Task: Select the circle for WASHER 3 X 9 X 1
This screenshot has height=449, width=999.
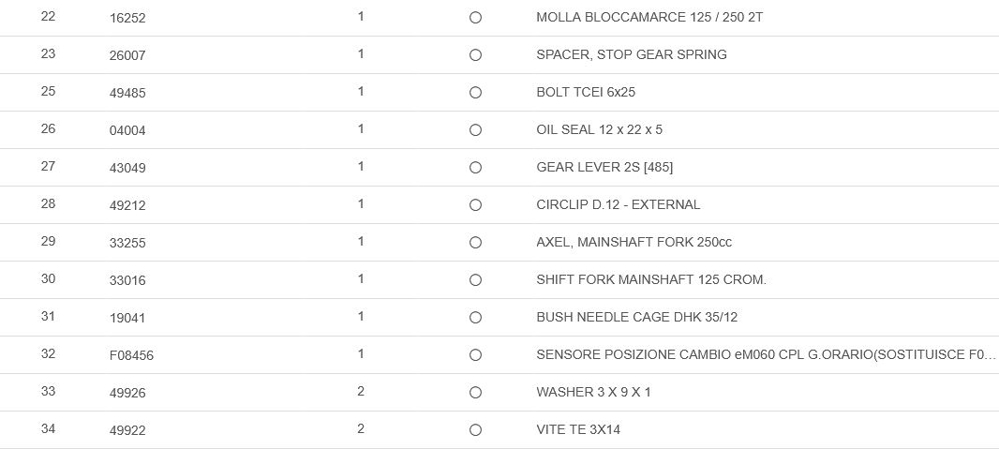Action: [x=475, y=392]
